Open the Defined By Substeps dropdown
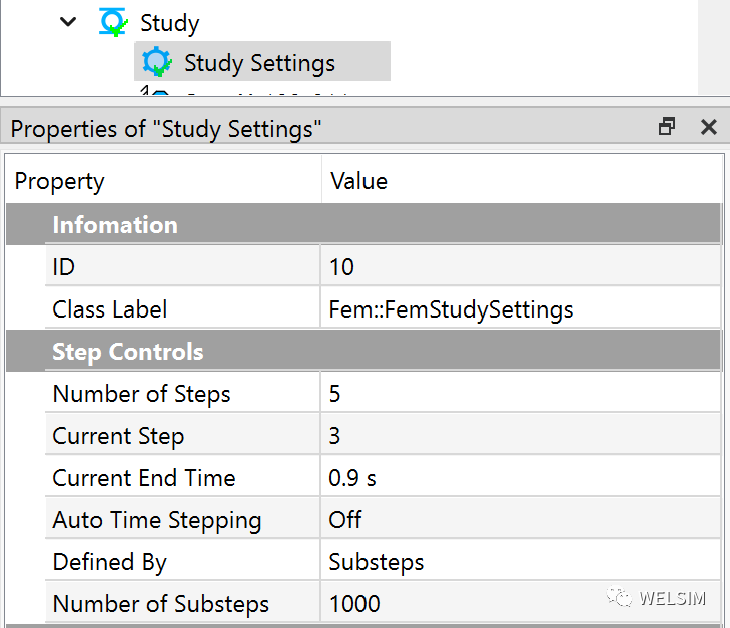 tap(520, 561)
